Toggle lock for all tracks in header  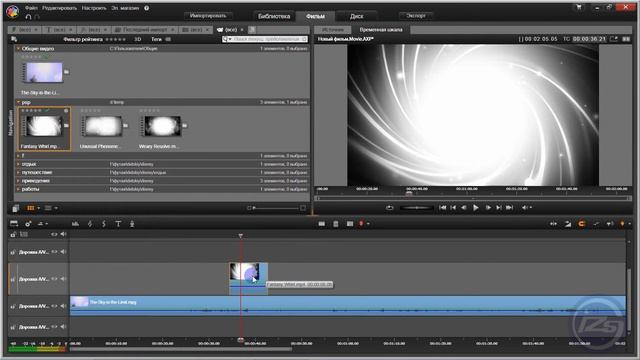pyautogui.click(x=13, y=234)
